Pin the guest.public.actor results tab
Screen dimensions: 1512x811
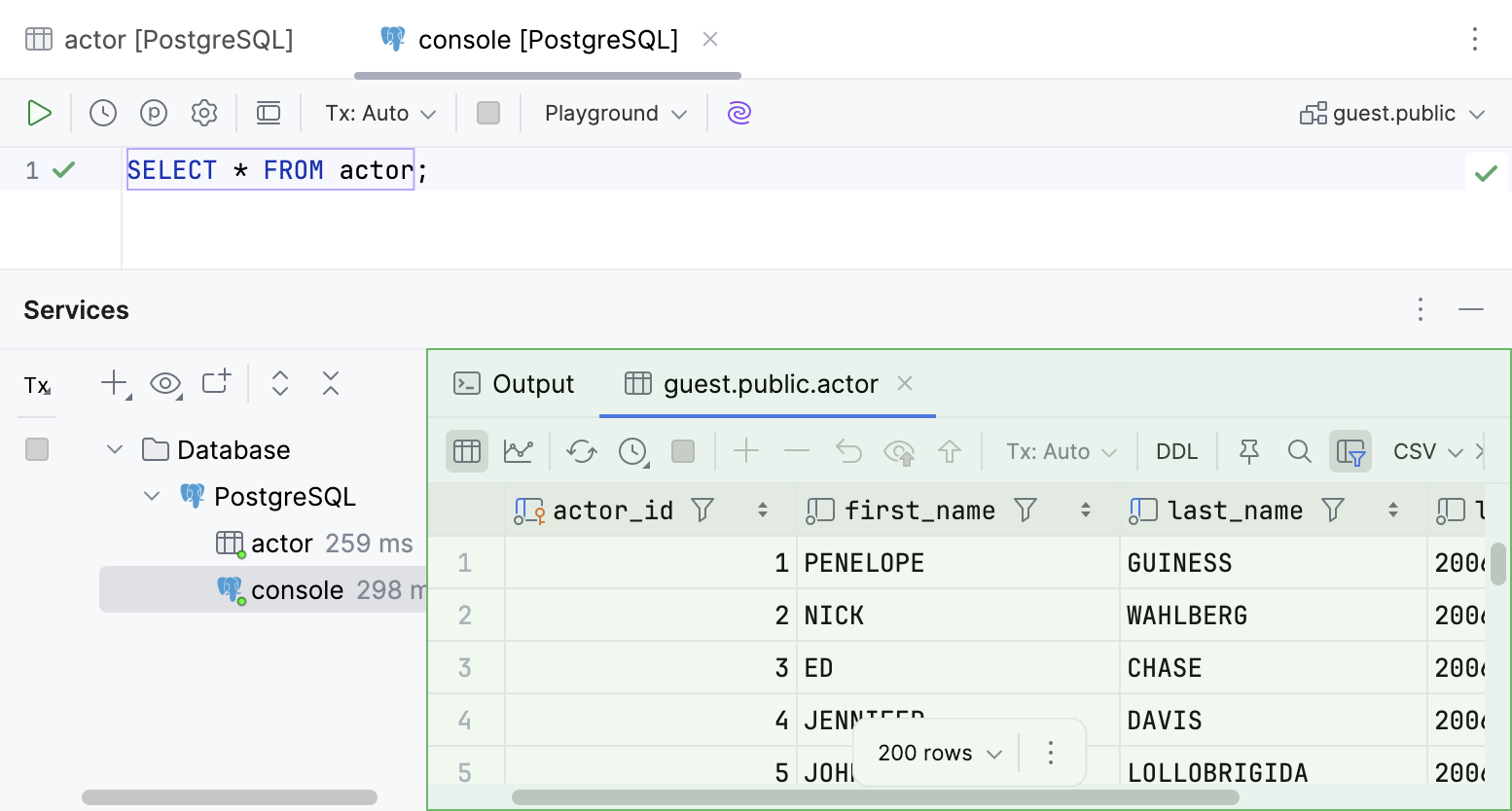(1248, 450)
